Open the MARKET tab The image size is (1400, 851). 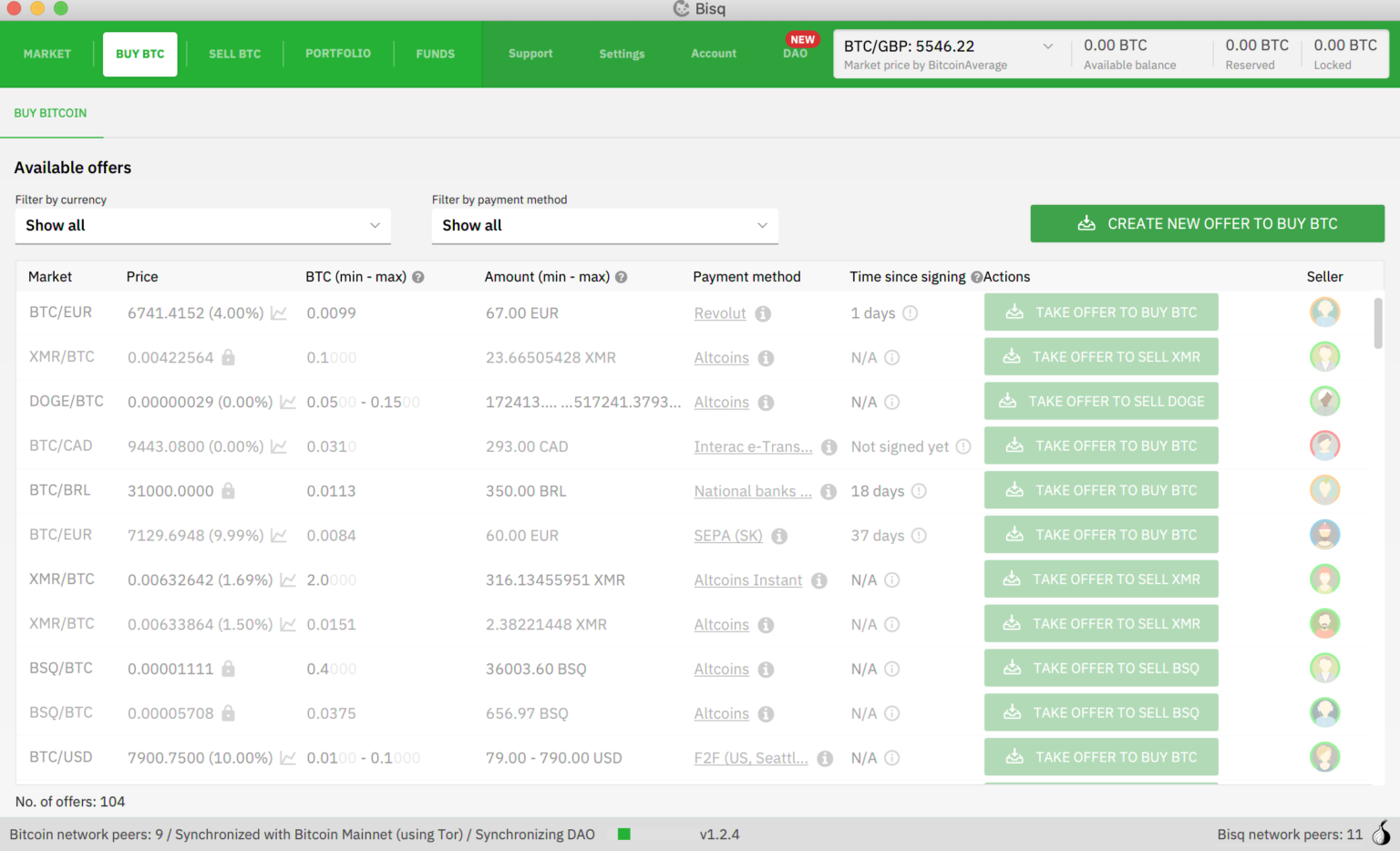(x=47, y=54)
